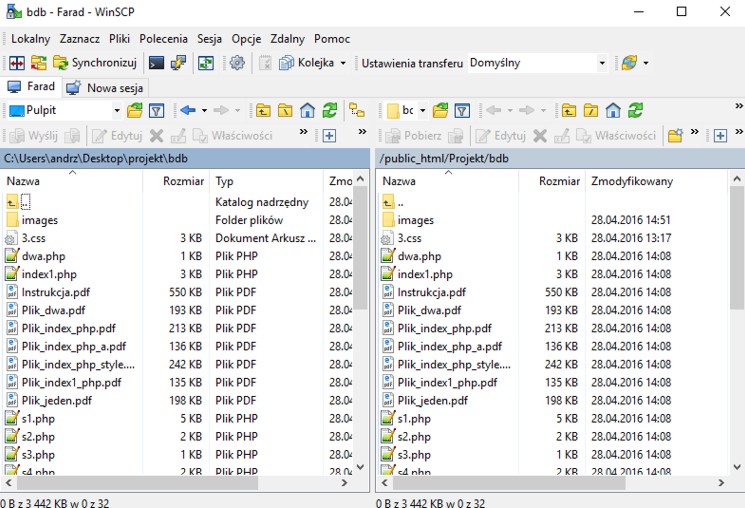Expand the remote navigation toolbar overflow chevron

pos(739,106)
